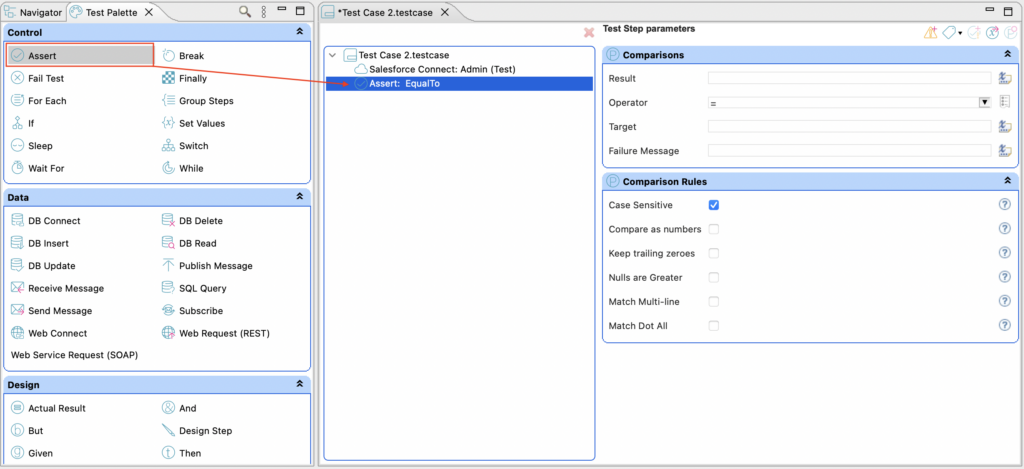This screenshot has width=1024, height=469.
Task: Enable Match Dot All checkbox
Action: point(714,325)
